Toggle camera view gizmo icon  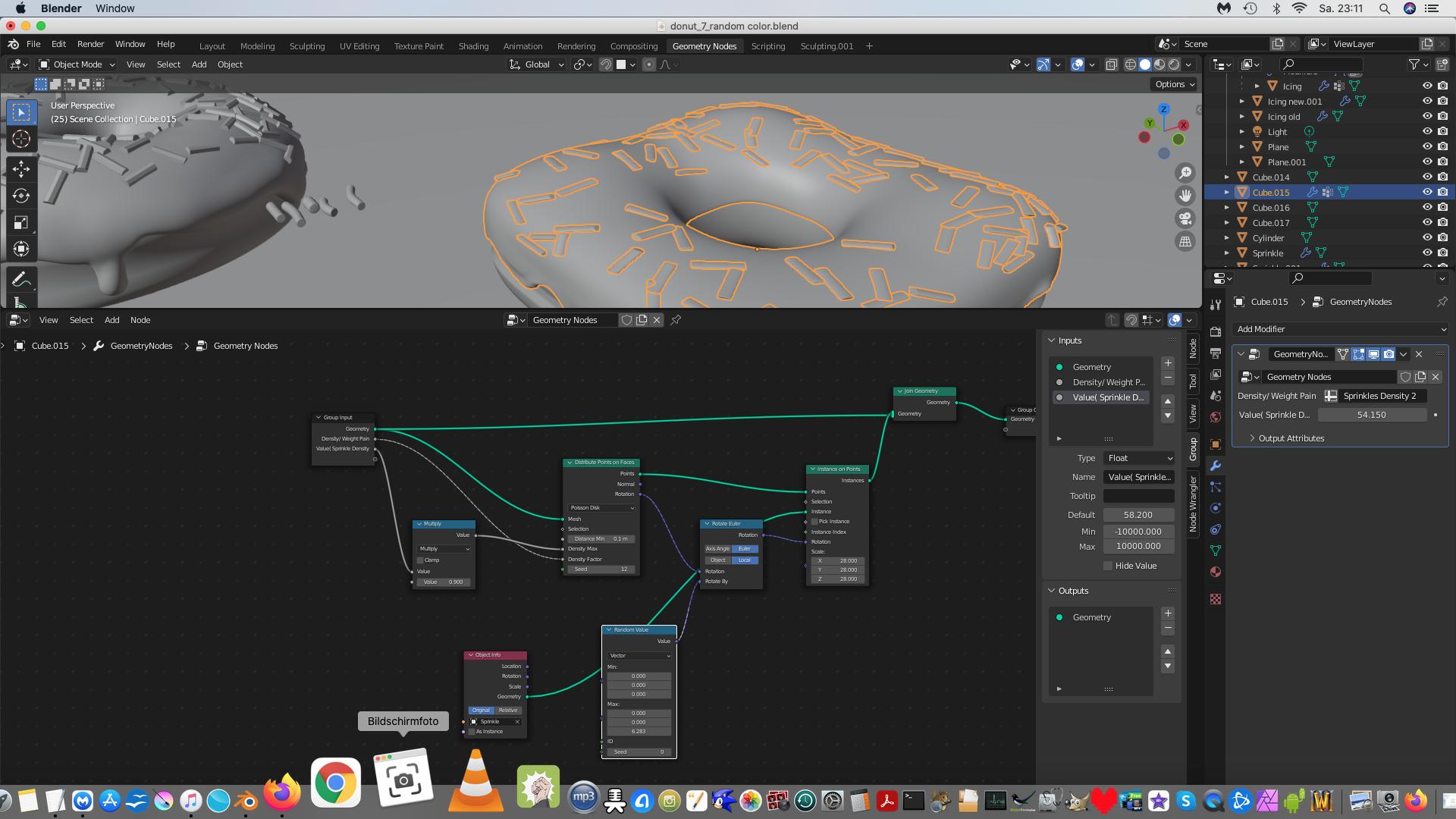point(1185,218)
